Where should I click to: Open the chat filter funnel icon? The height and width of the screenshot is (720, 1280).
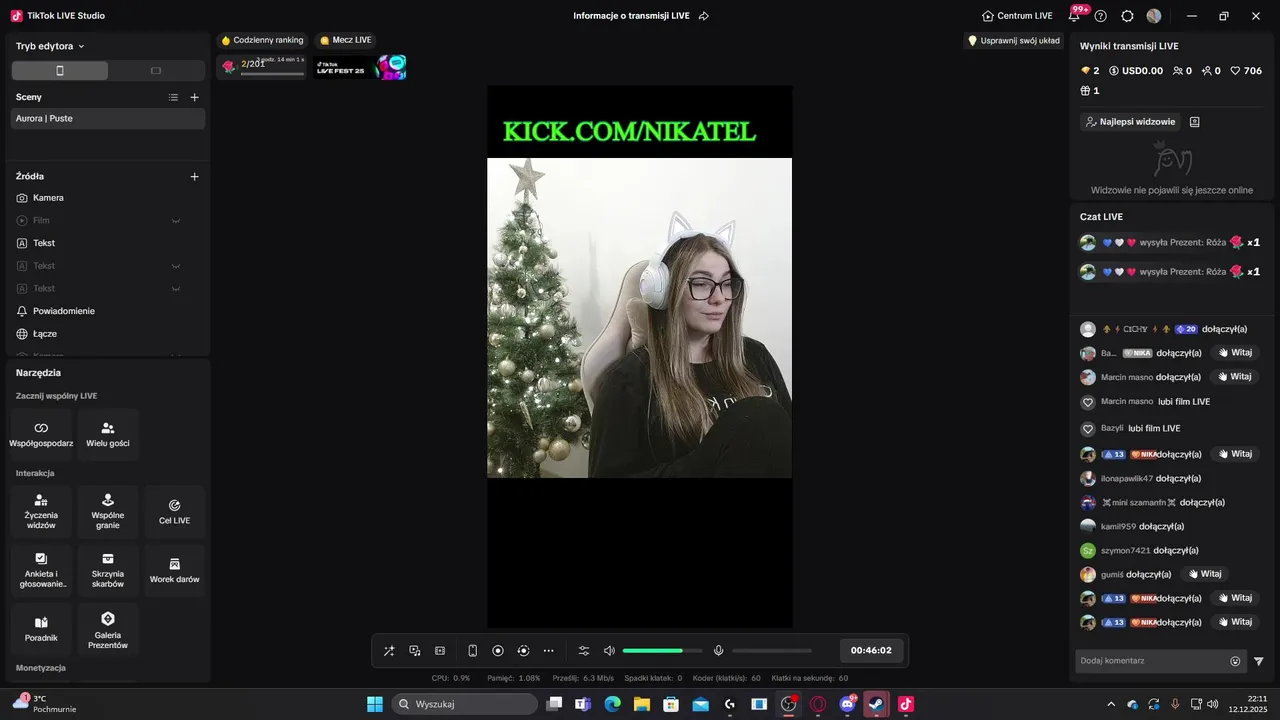[x=1259, y=661]
